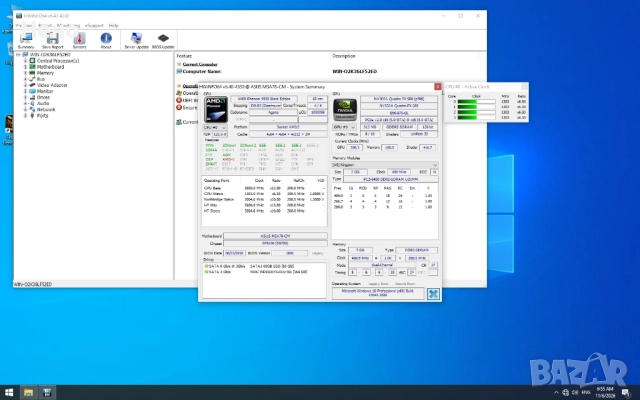The image size is (640, 400).
Task: Click the Driver Update icon
Action: (x=136, y=41)
